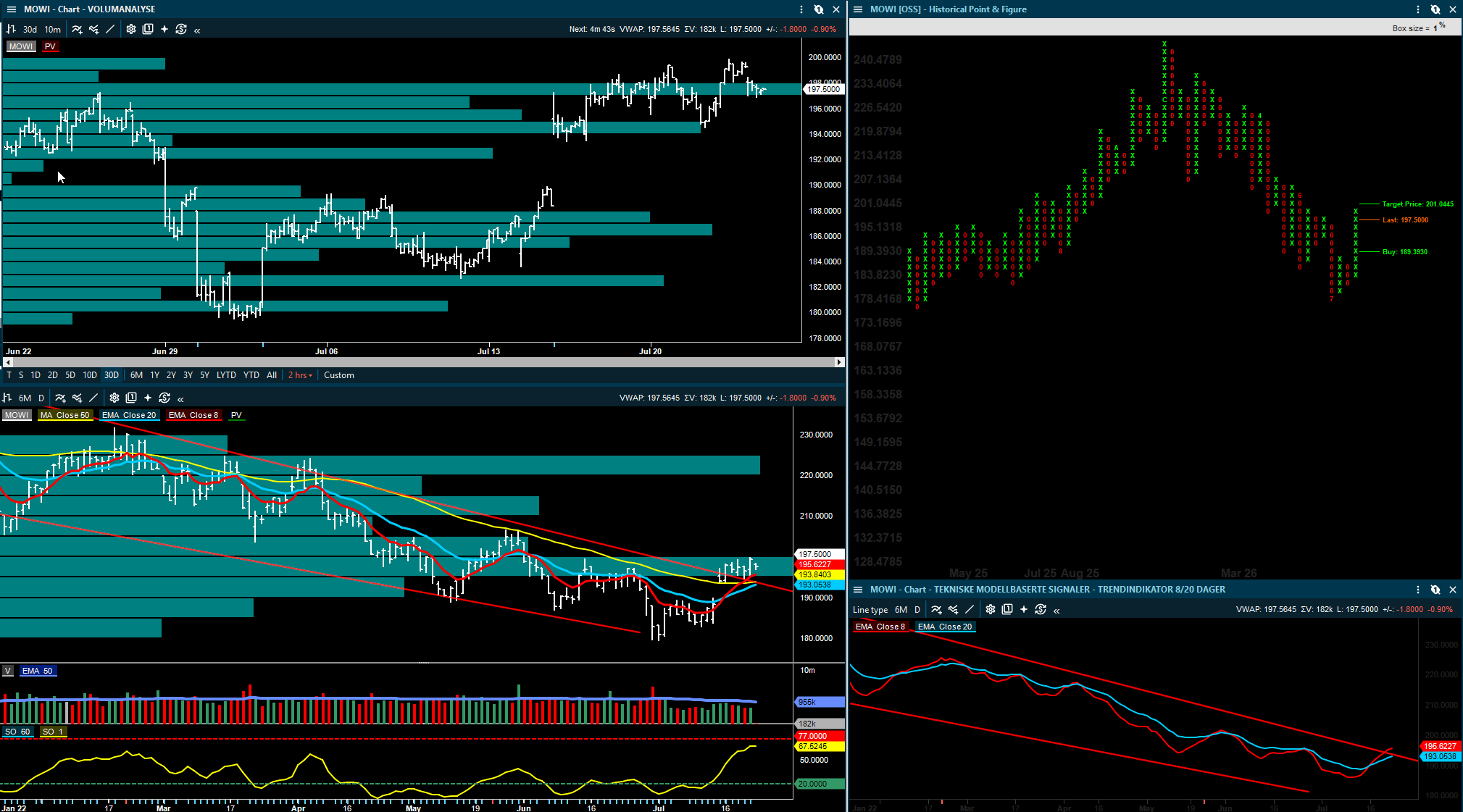Click the currency refresh icon in top chart

[181, 29]
